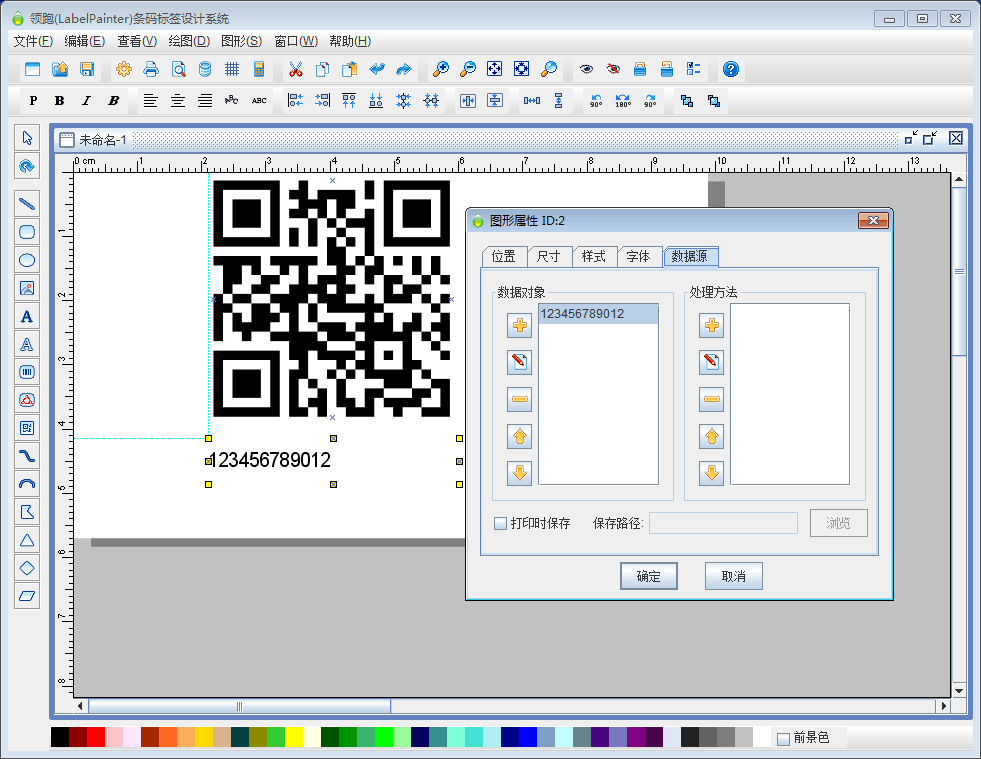Enable the 打印时保存 checkbox
The width and height of the screenshot is (981, 759).
pyautogui.click(x=501, y=523)
